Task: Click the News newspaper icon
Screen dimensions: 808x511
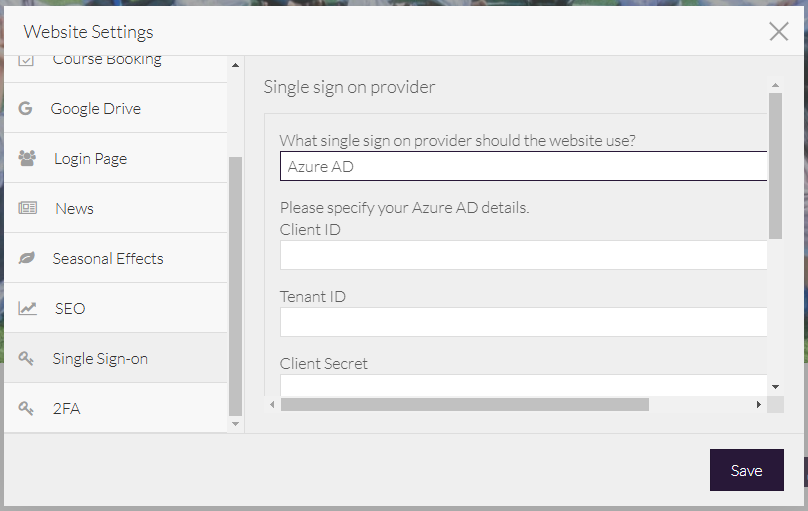Action: click(x=27, y=208)
